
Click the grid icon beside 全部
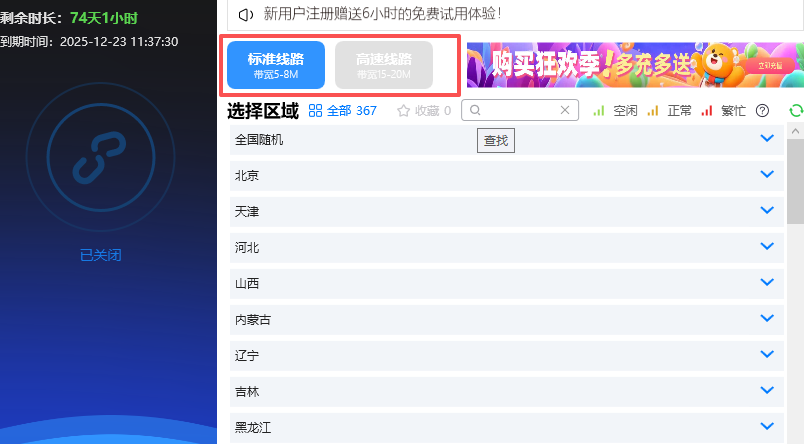click(x=315, y=111)
